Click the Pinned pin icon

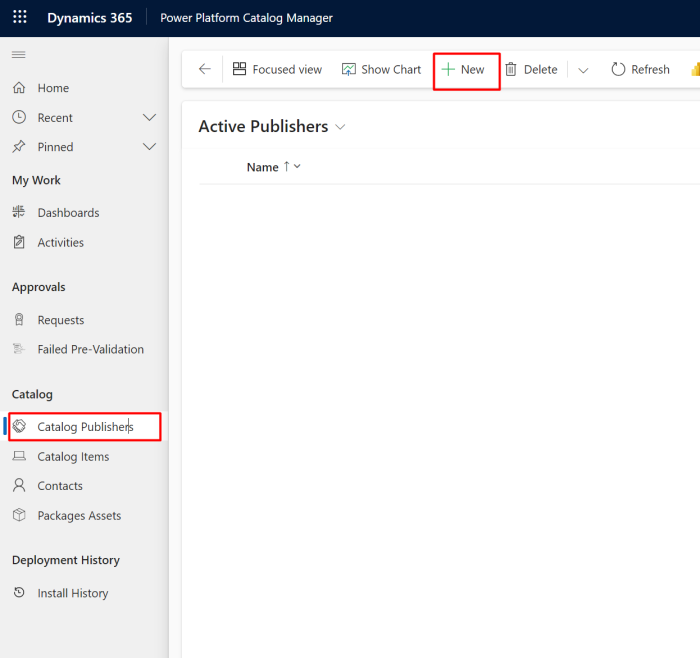tap(19, 147)
